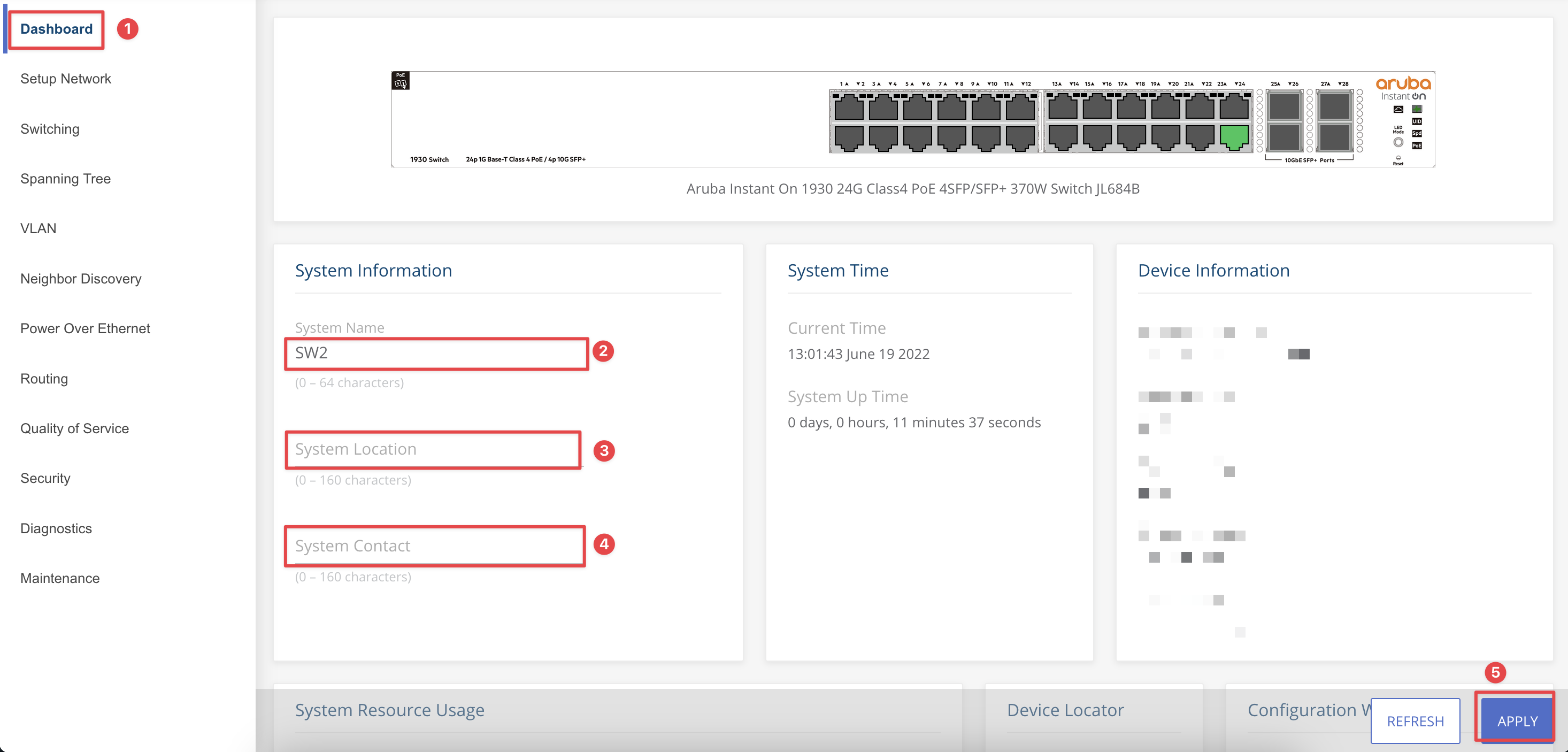Open the Switching section

tap(50, 128)
